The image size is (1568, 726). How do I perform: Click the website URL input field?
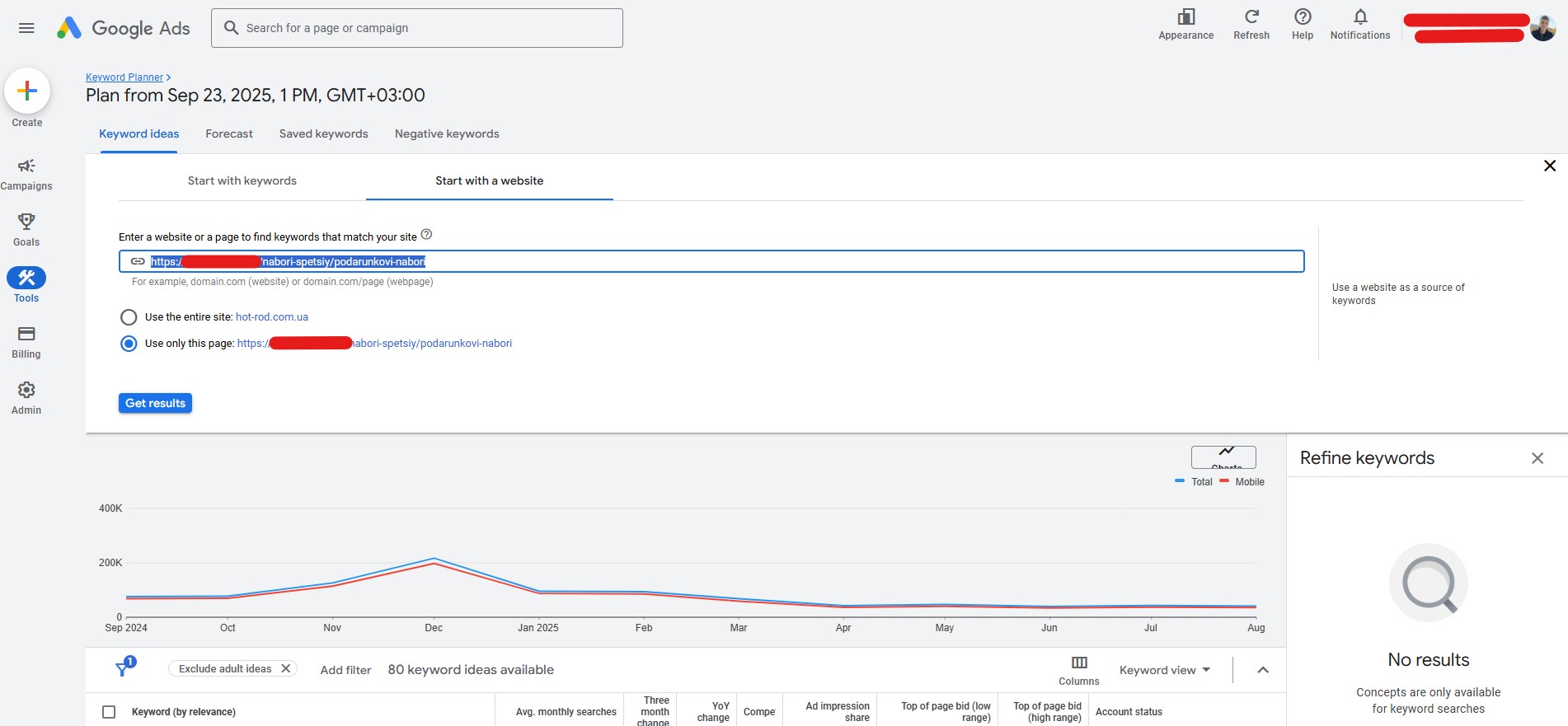coord(824,262)
